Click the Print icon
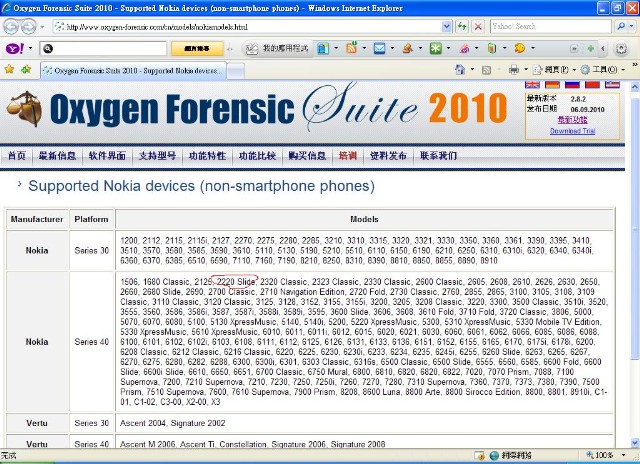This screenshot has height=464, width=640. tap(513, 70)
